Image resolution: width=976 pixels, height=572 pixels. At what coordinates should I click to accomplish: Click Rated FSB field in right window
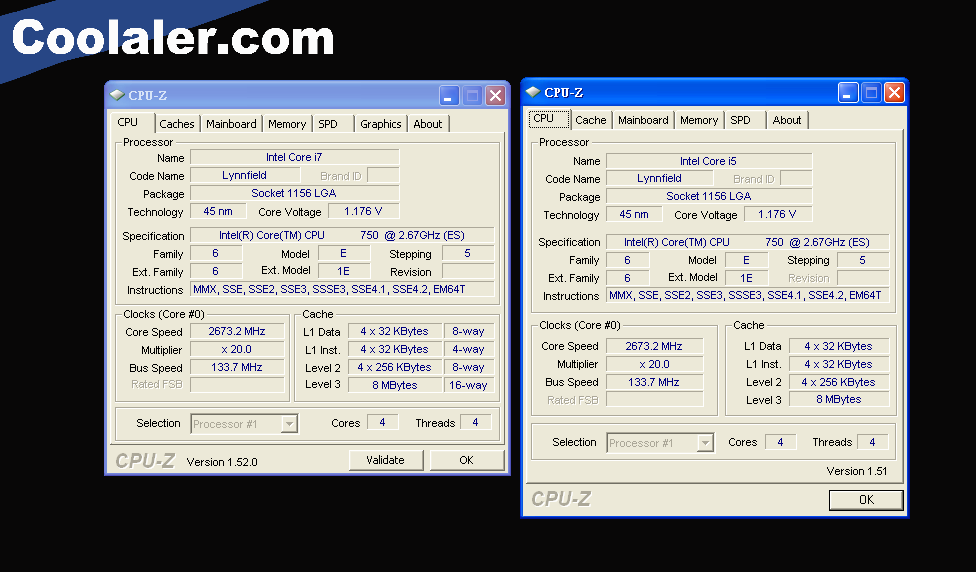pyautogui.click(x=654, y=400)
